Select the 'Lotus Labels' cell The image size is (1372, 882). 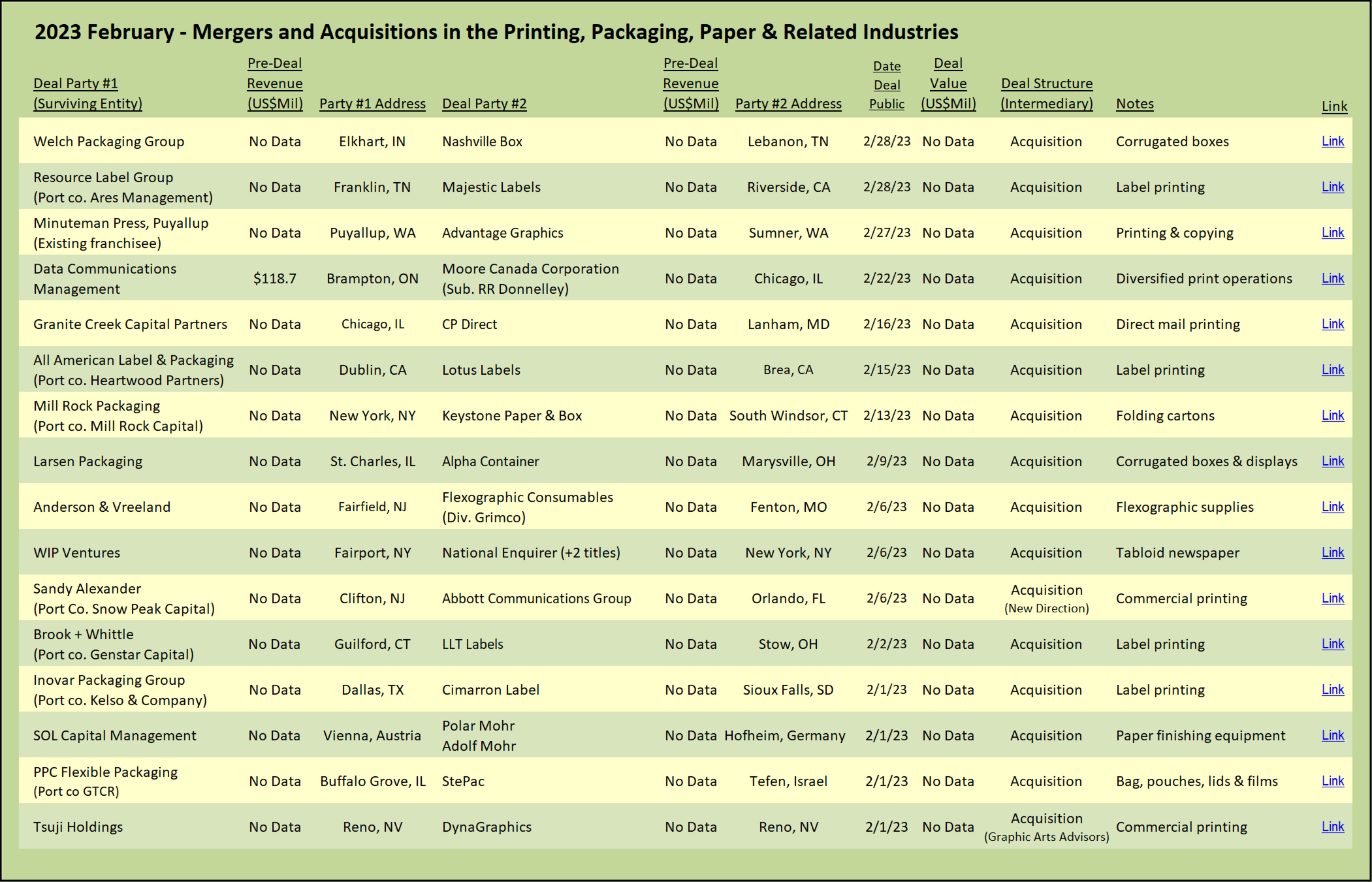[x=481, y=370]
